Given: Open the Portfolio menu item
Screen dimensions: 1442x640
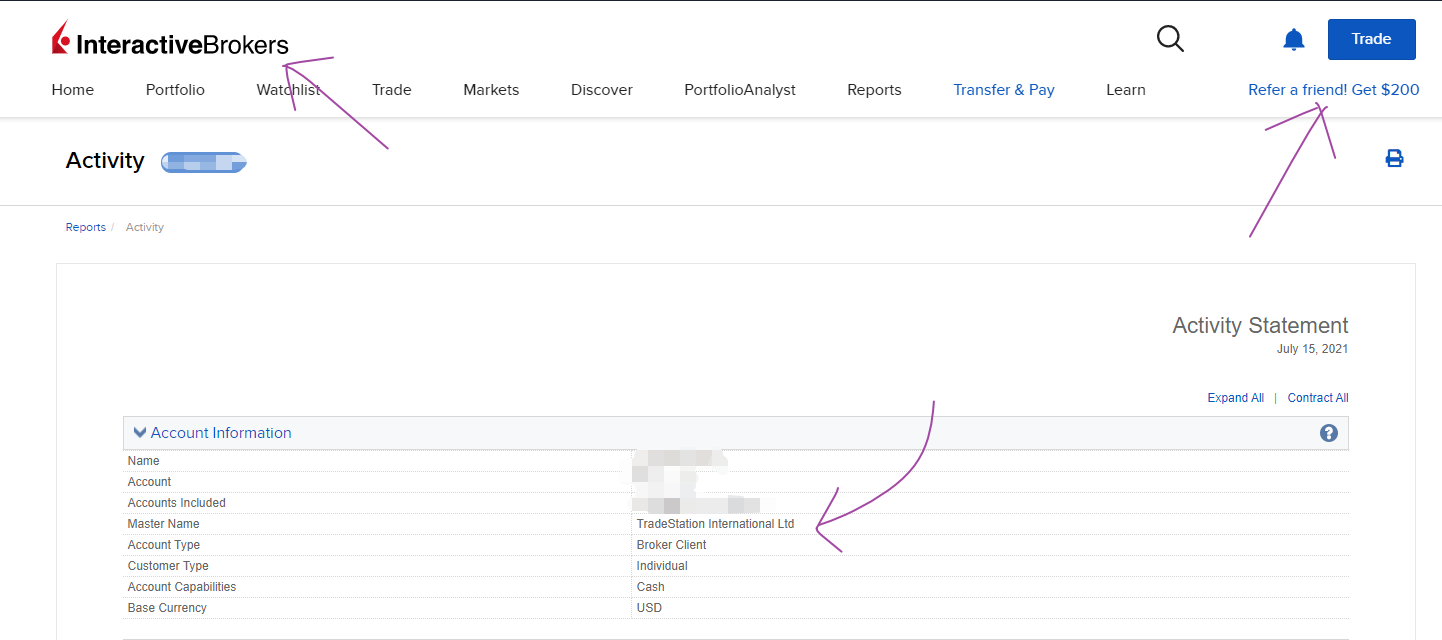Looking at the screenshot, I should click(175, 90).
